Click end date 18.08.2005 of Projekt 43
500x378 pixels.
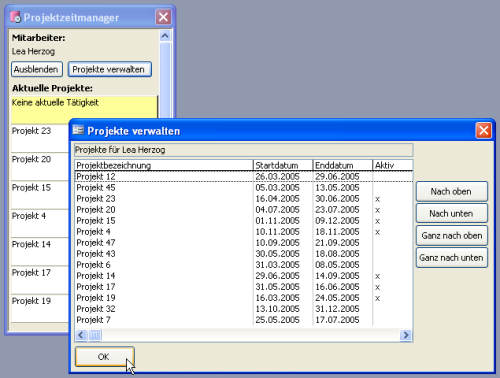(x=337, y=253)
